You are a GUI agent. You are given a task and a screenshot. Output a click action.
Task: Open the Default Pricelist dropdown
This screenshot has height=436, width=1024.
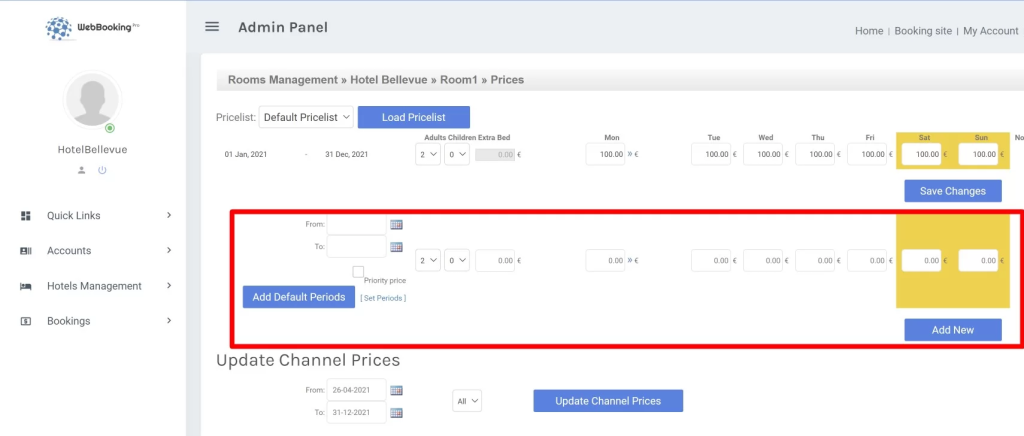(x=306, y=117)
